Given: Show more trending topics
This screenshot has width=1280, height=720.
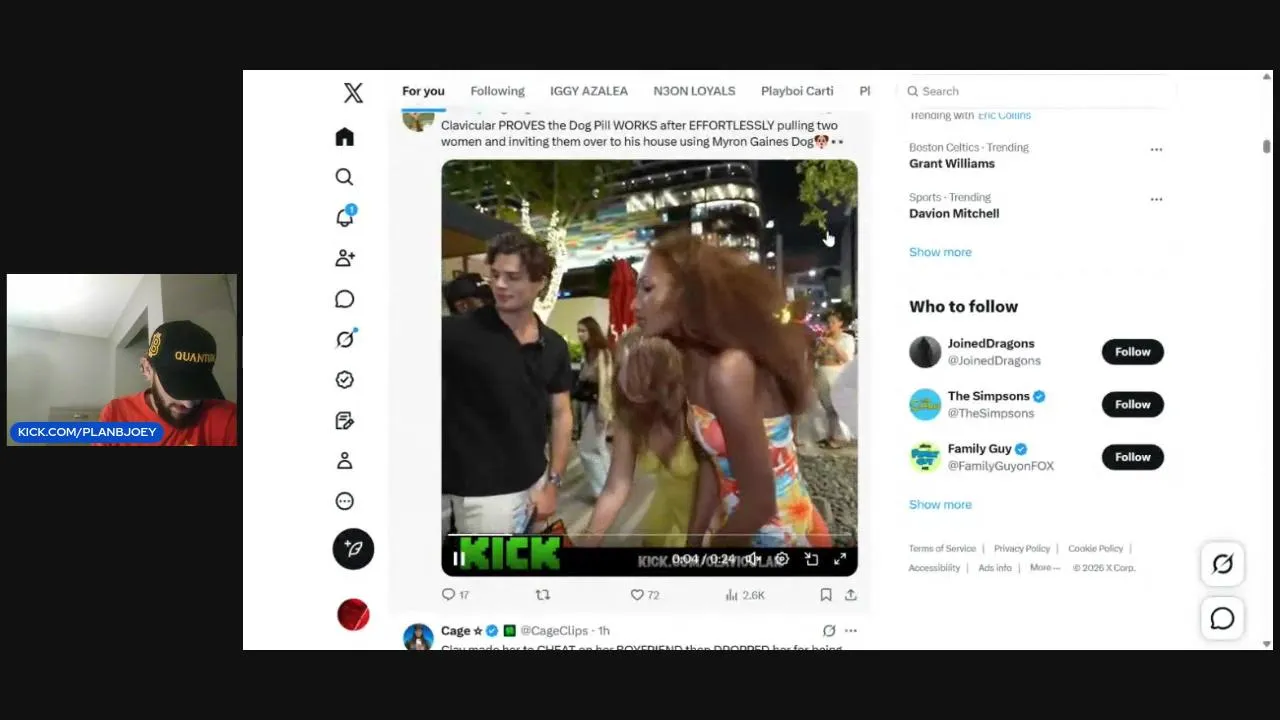Looking at the screenshot, I should tap(940, 252).
